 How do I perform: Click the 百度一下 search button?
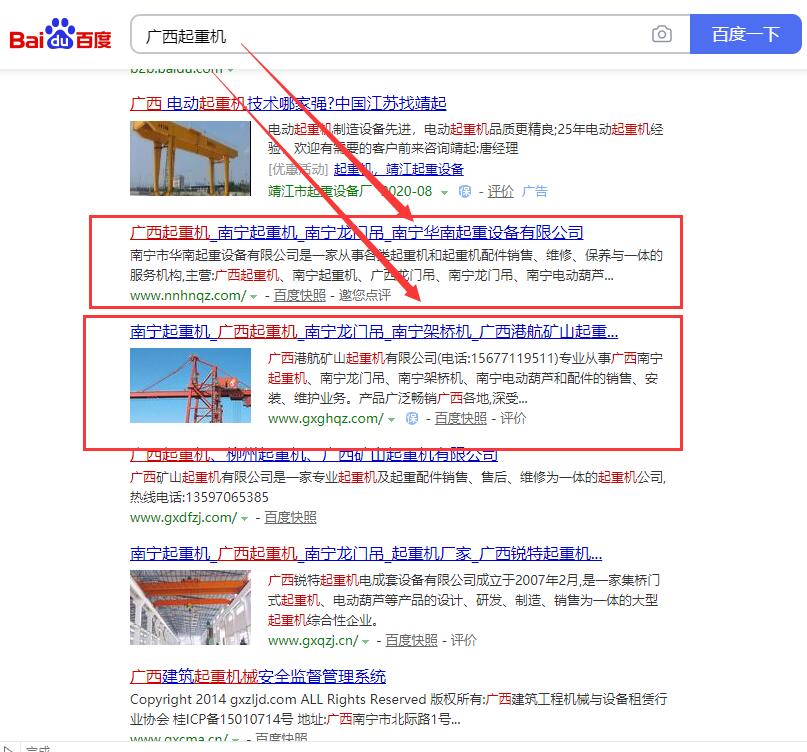point(745,34)
